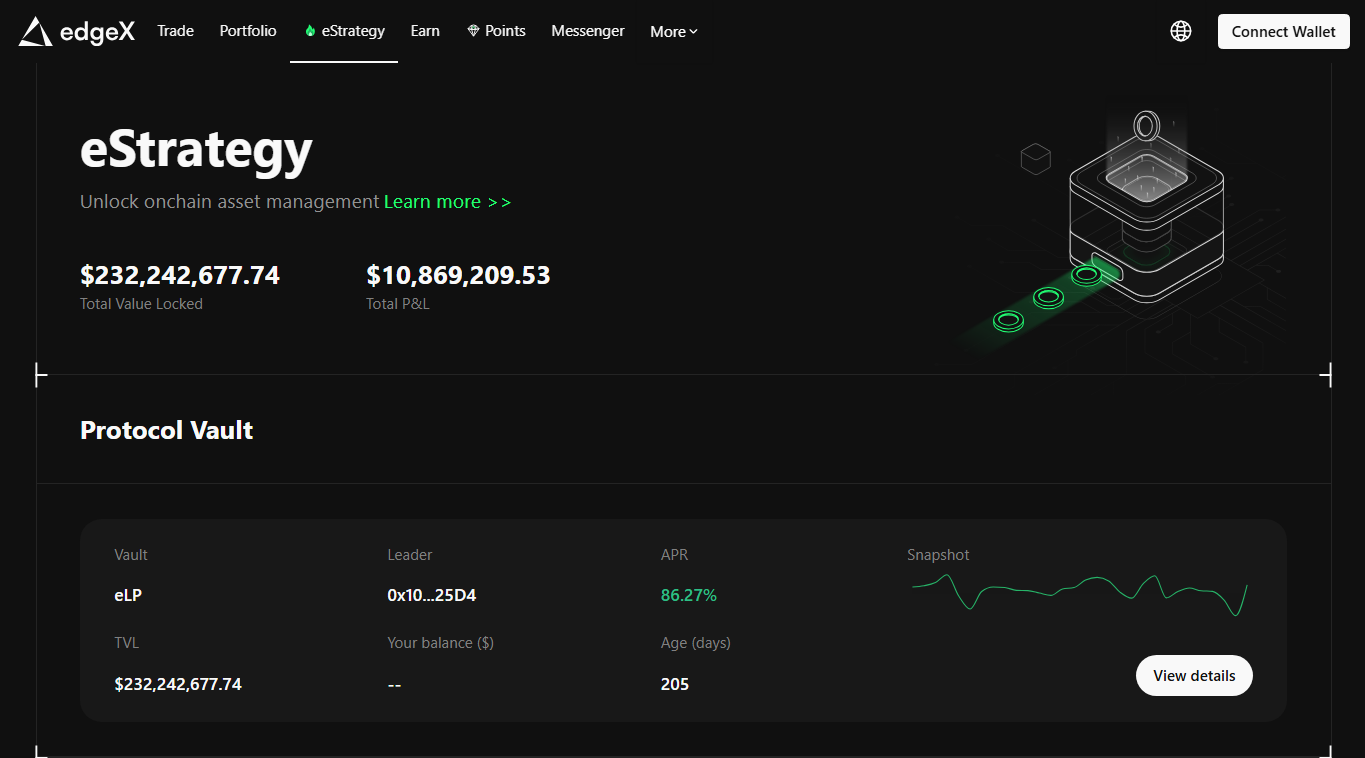Click the View details button
This screenshot has height=758, width=1365.
click(x=1194, y=676)
